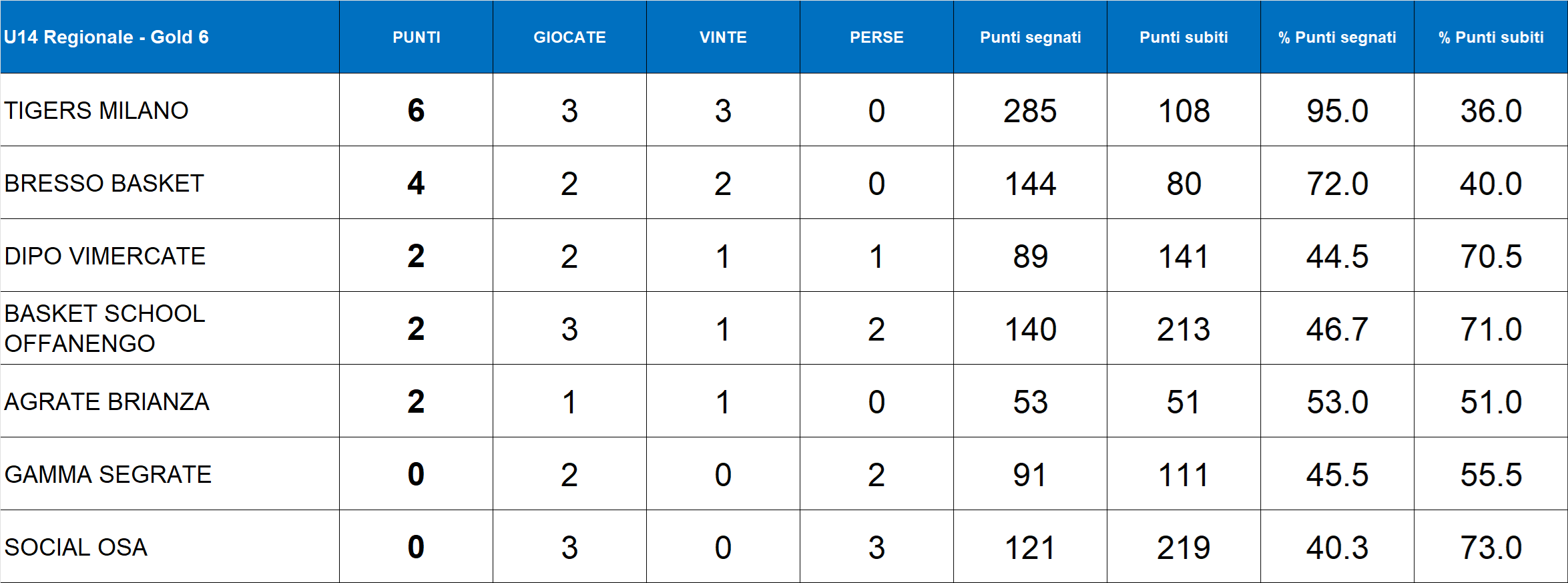Click the Punti segnati header (without percent)
The height and width of the screenshot is (583, 1568).
click(1030, 37)
